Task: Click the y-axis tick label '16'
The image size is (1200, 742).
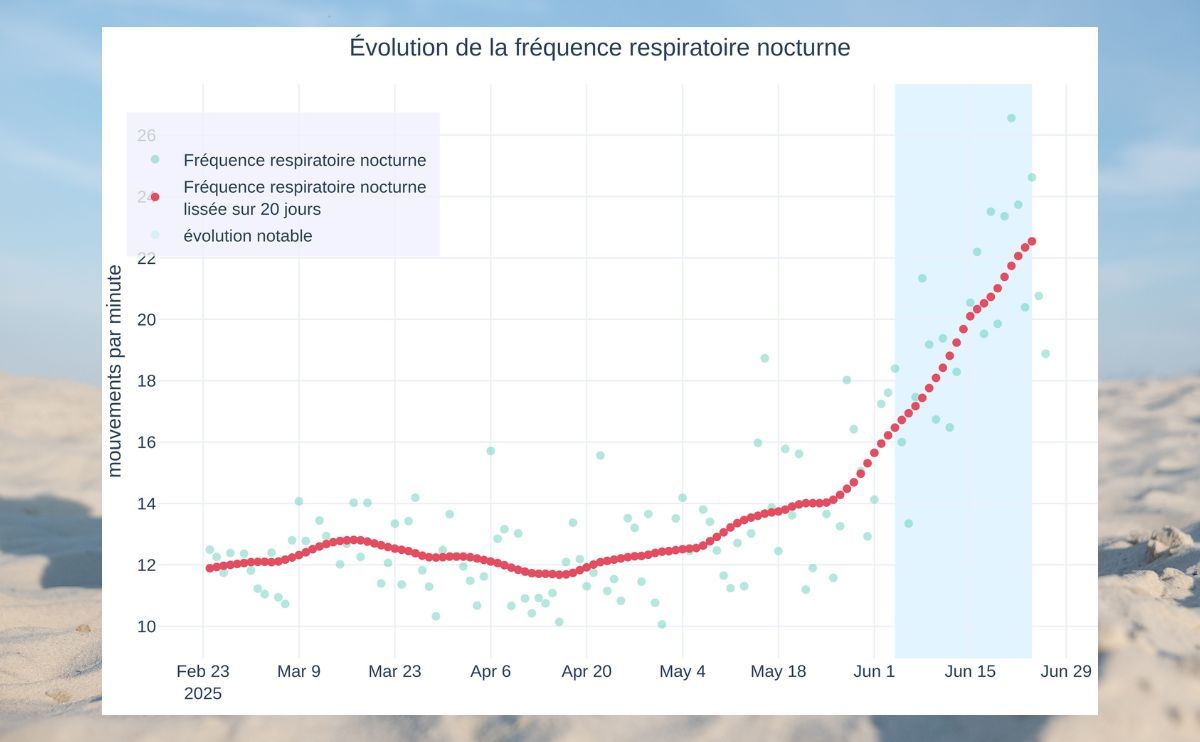Action: coord(146,442)
